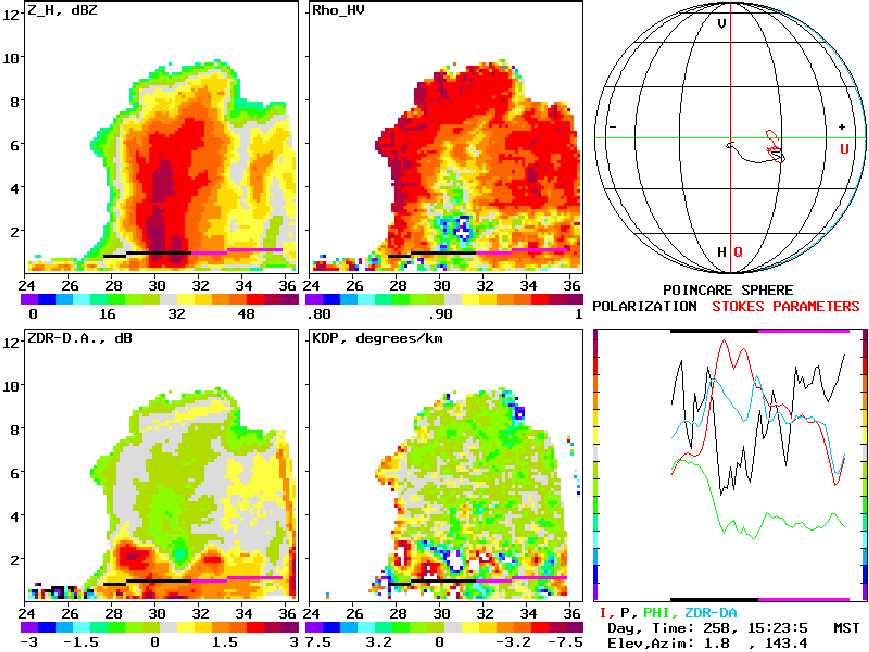
Task: Click height tick 8 beside the ZDR panel
Action: coord(15,430)
